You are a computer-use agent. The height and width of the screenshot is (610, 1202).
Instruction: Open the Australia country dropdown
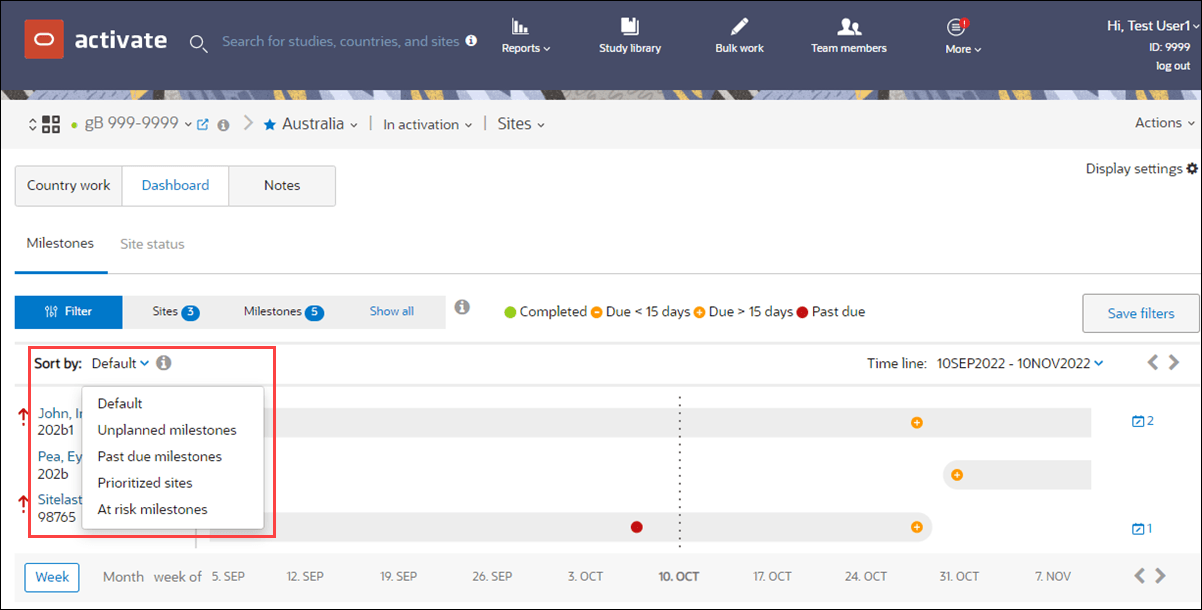(310, 123)
